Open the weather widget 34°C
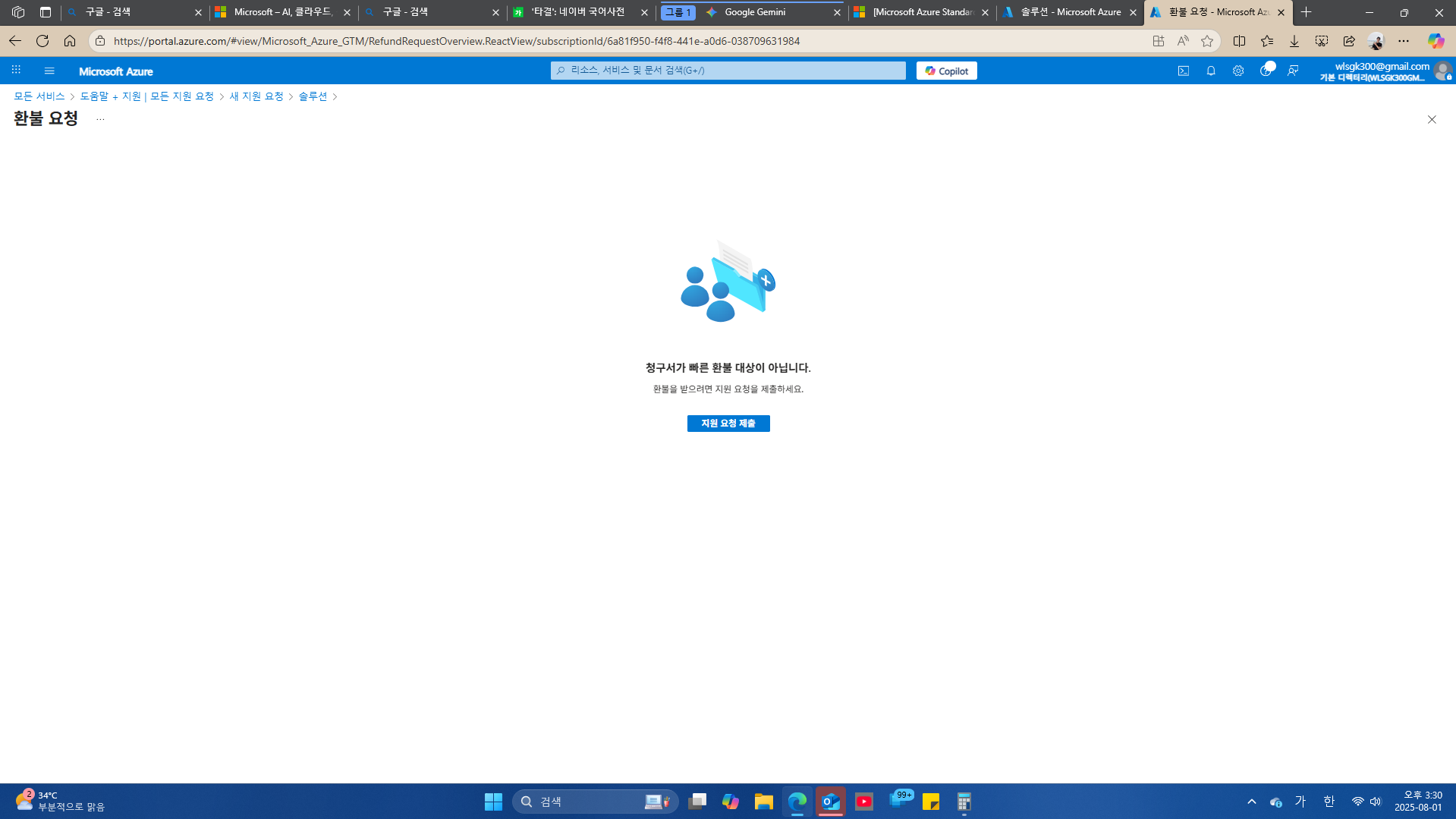 (x=59, y=802)
